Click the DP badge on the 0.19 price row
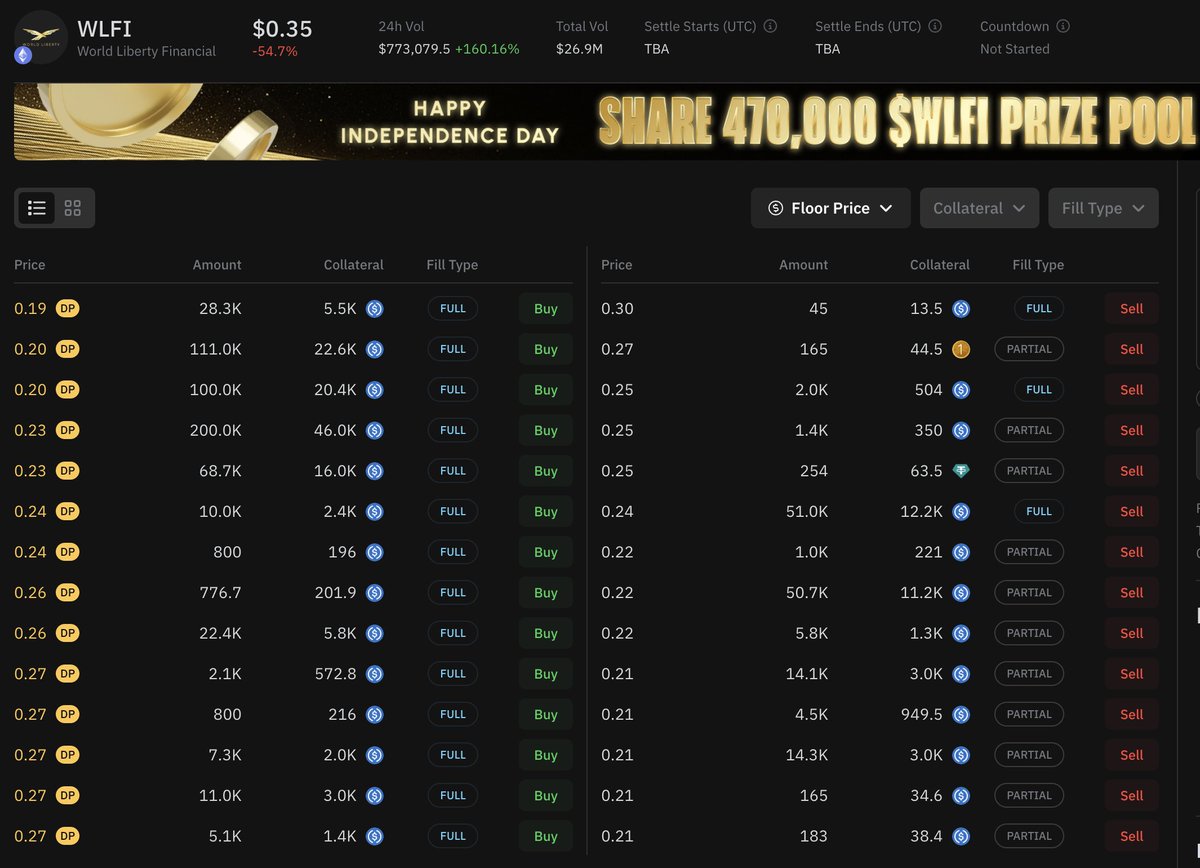The width and height of the screenshot is (1200, 868). [x=67, y=308]
